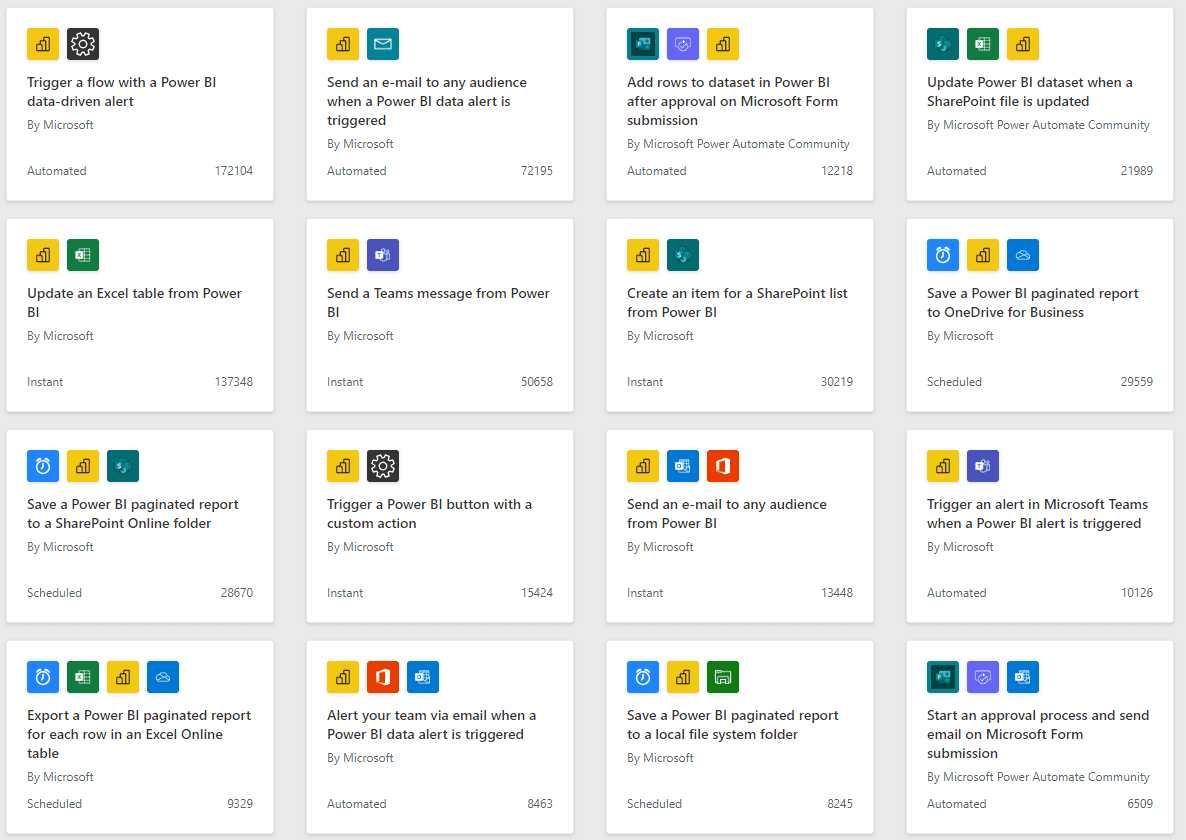Click the Schedule clock icon on the 'Save a Power BI paginated report to a local file system' card
Image resolution: width=1186 pixels, height=840 pixels.
coord(643,677)
